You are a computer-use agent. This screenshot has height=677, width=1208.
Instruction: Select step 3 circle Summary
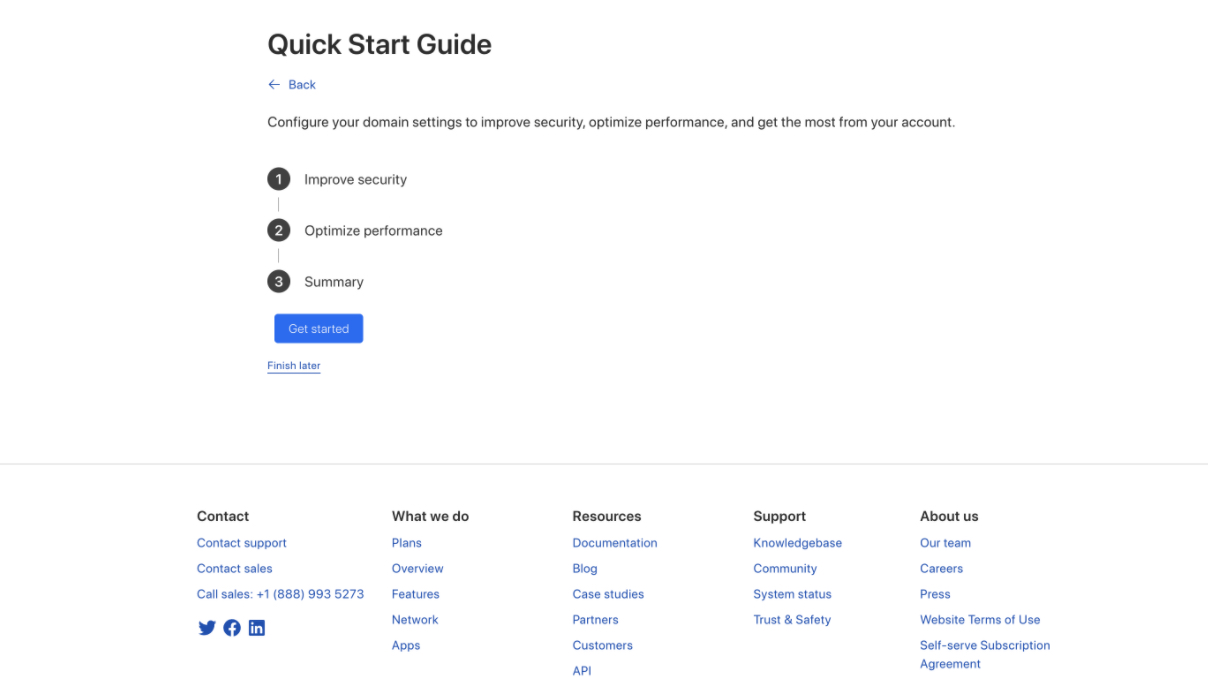point(278,282)
